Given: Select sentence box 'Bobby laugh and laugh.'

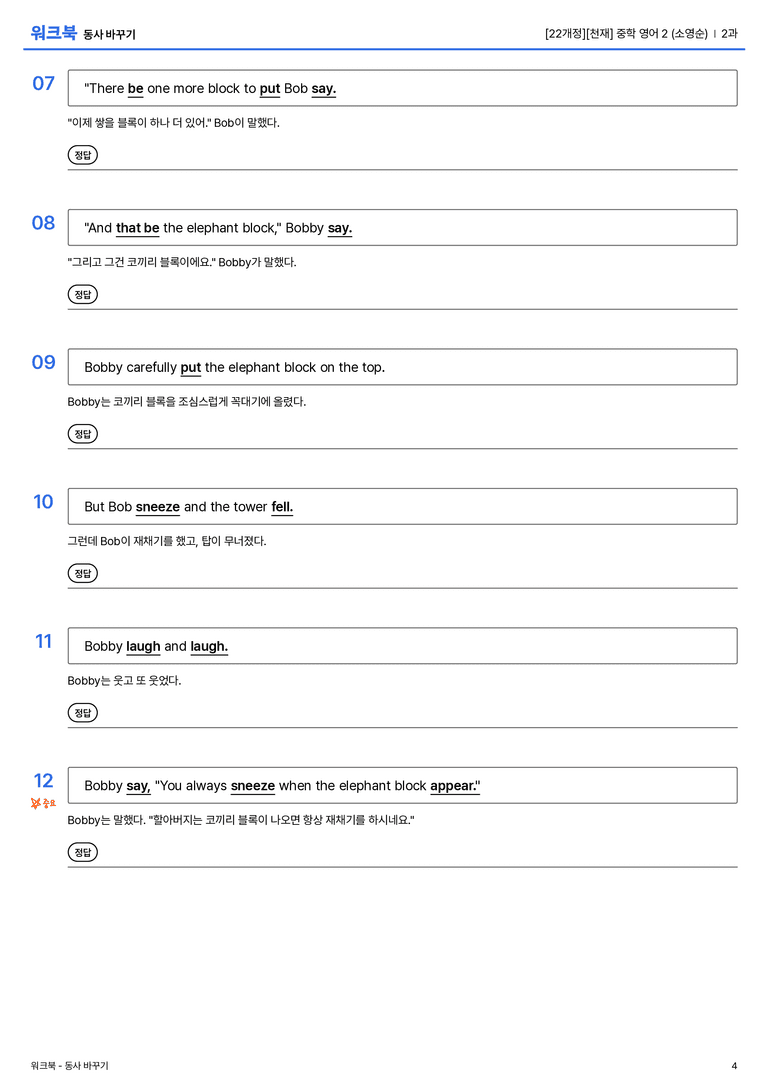Looking at the screenshot, I should (x=402, y=645).
